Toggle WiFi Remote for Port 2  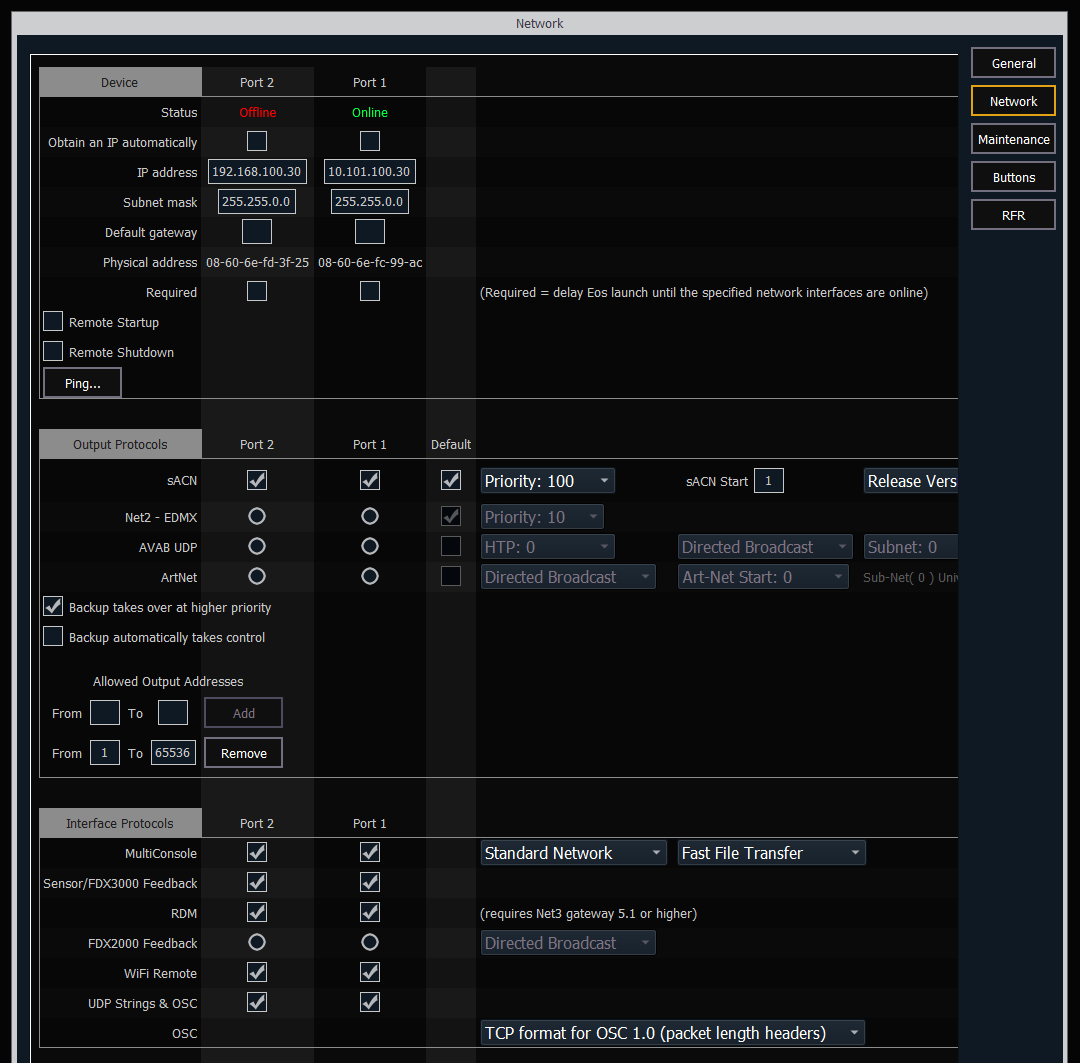point(256,972)
